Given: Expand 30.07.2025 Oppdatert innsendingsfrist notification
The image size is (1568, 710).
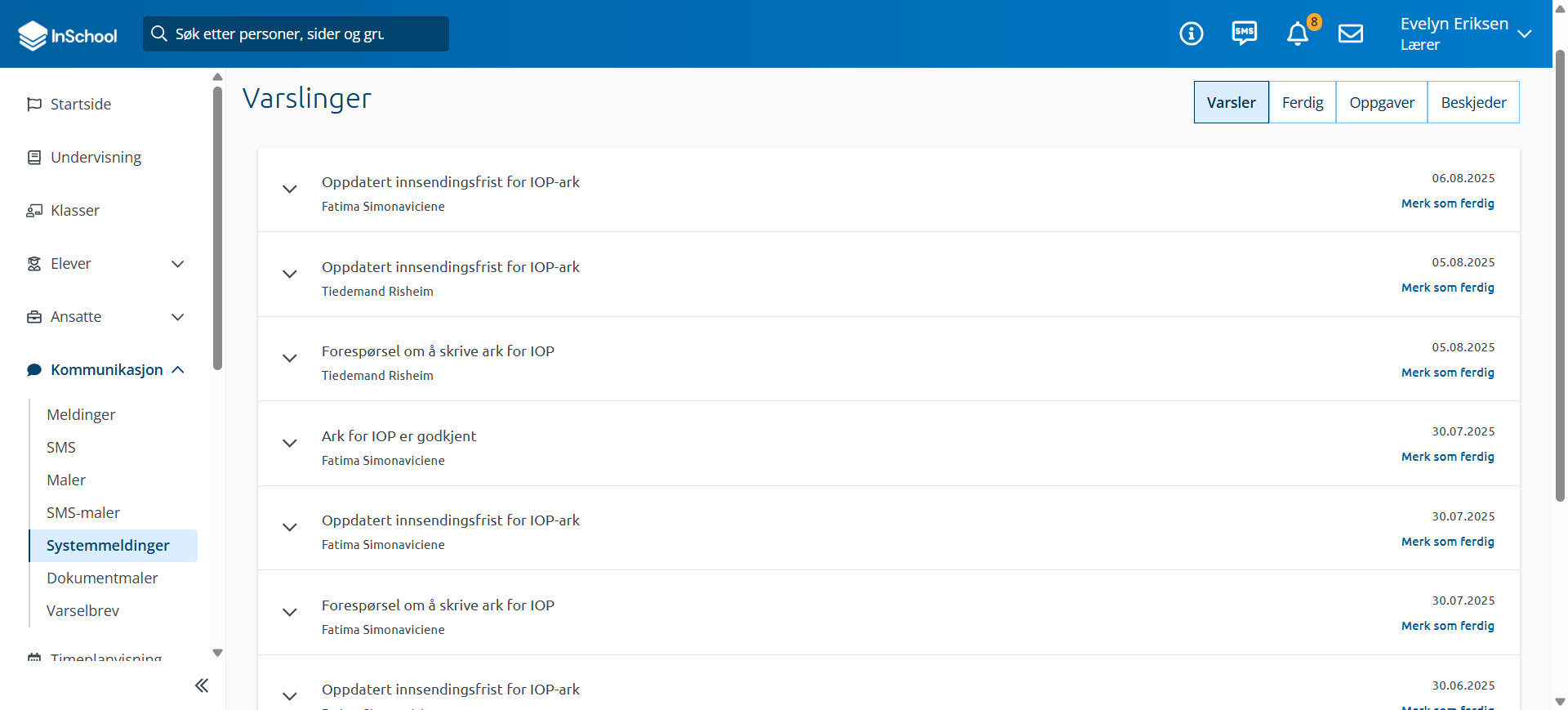Looking at the screenshot, I should [x=290, y=528].
